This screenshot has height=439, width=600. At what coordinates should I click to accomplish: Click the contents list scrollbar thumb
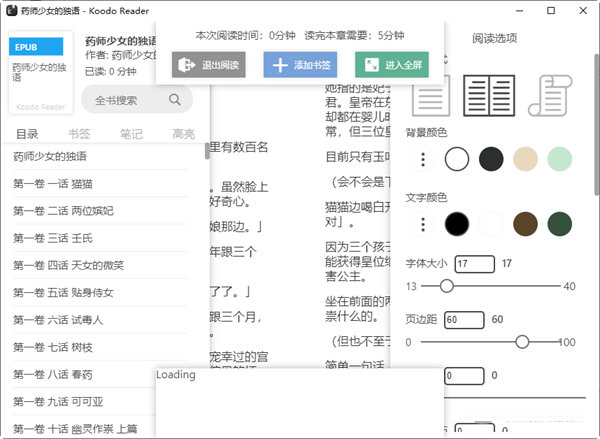point(207,151)
